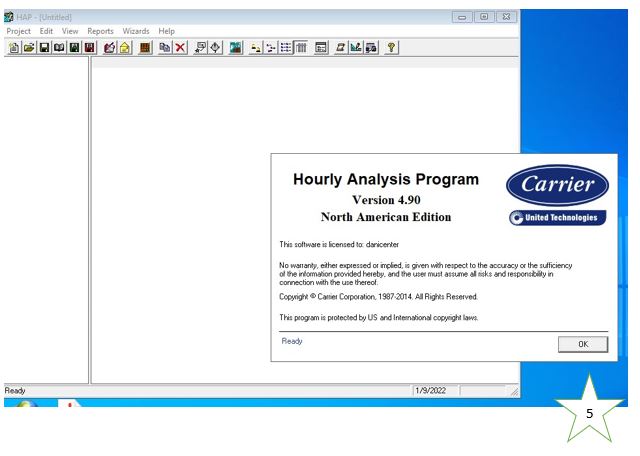Click inside the empty left tree pane
Viewport: 640px width, 456px height.
pyautogui.click(x=45, y=220)
